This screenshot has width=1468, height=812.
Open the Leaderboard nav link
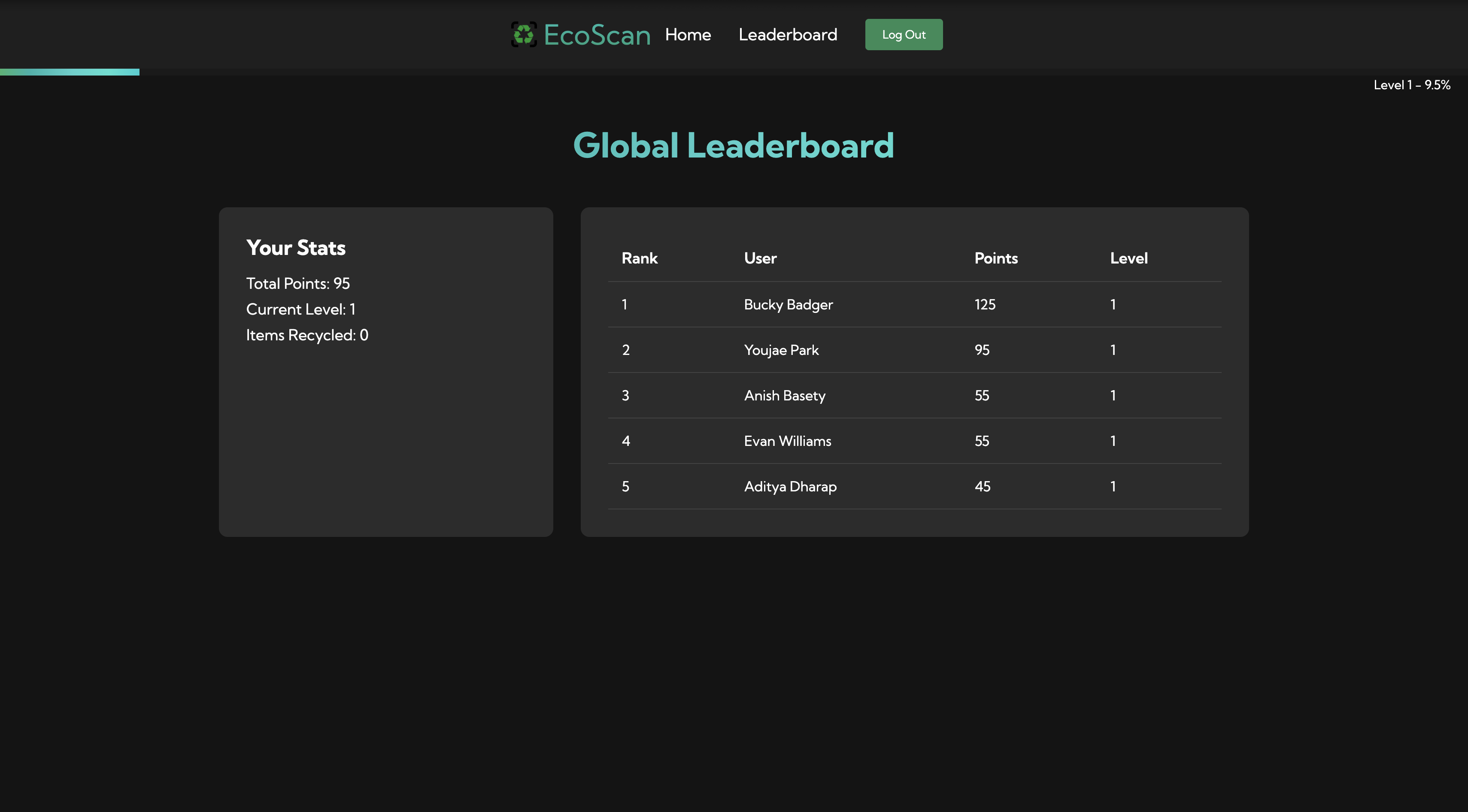coord(788,35)
